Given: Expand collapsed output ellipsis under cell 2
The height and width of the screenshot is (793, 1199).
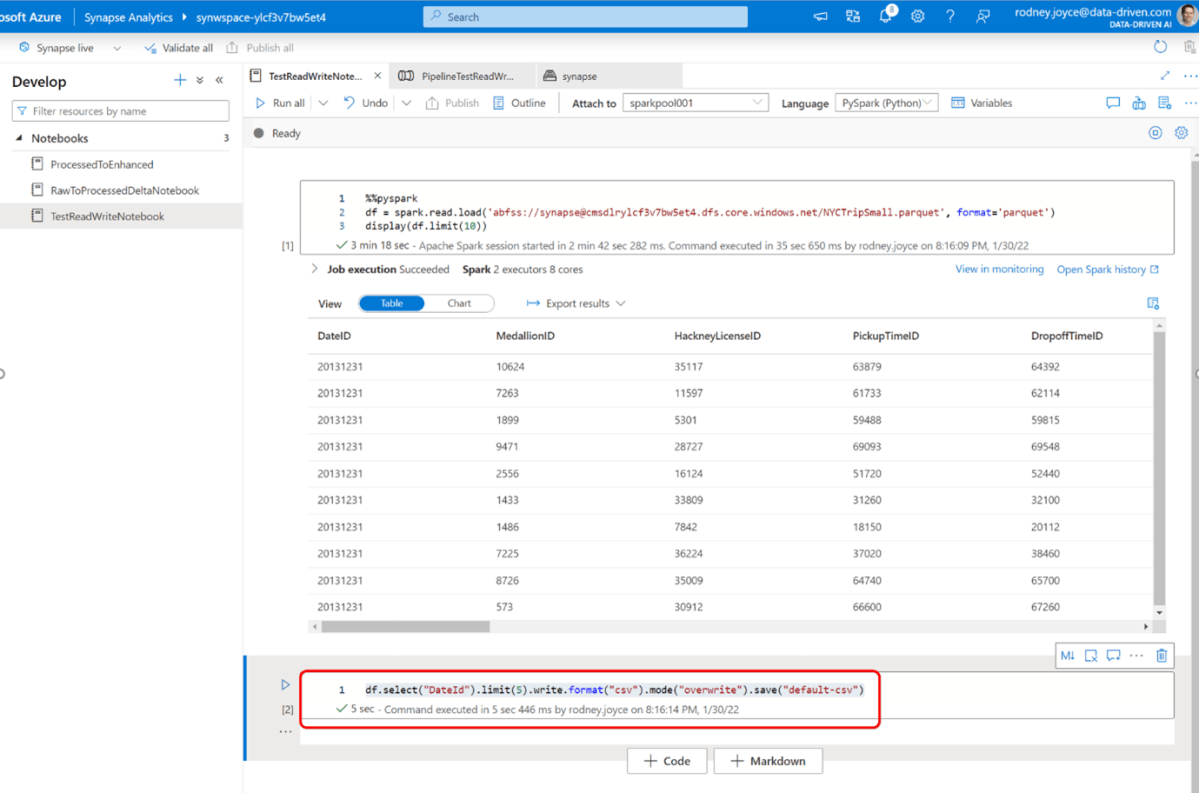Looking at the screenshot, I should [285, 732].
